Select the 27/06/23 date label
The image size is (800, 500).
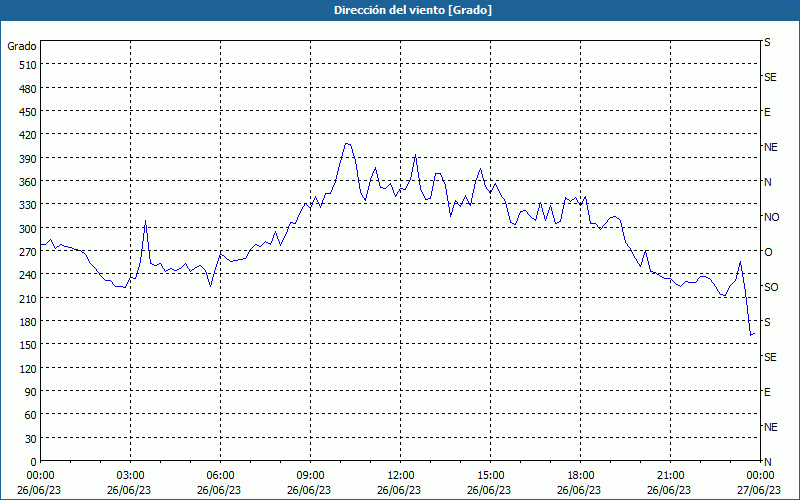759,490
